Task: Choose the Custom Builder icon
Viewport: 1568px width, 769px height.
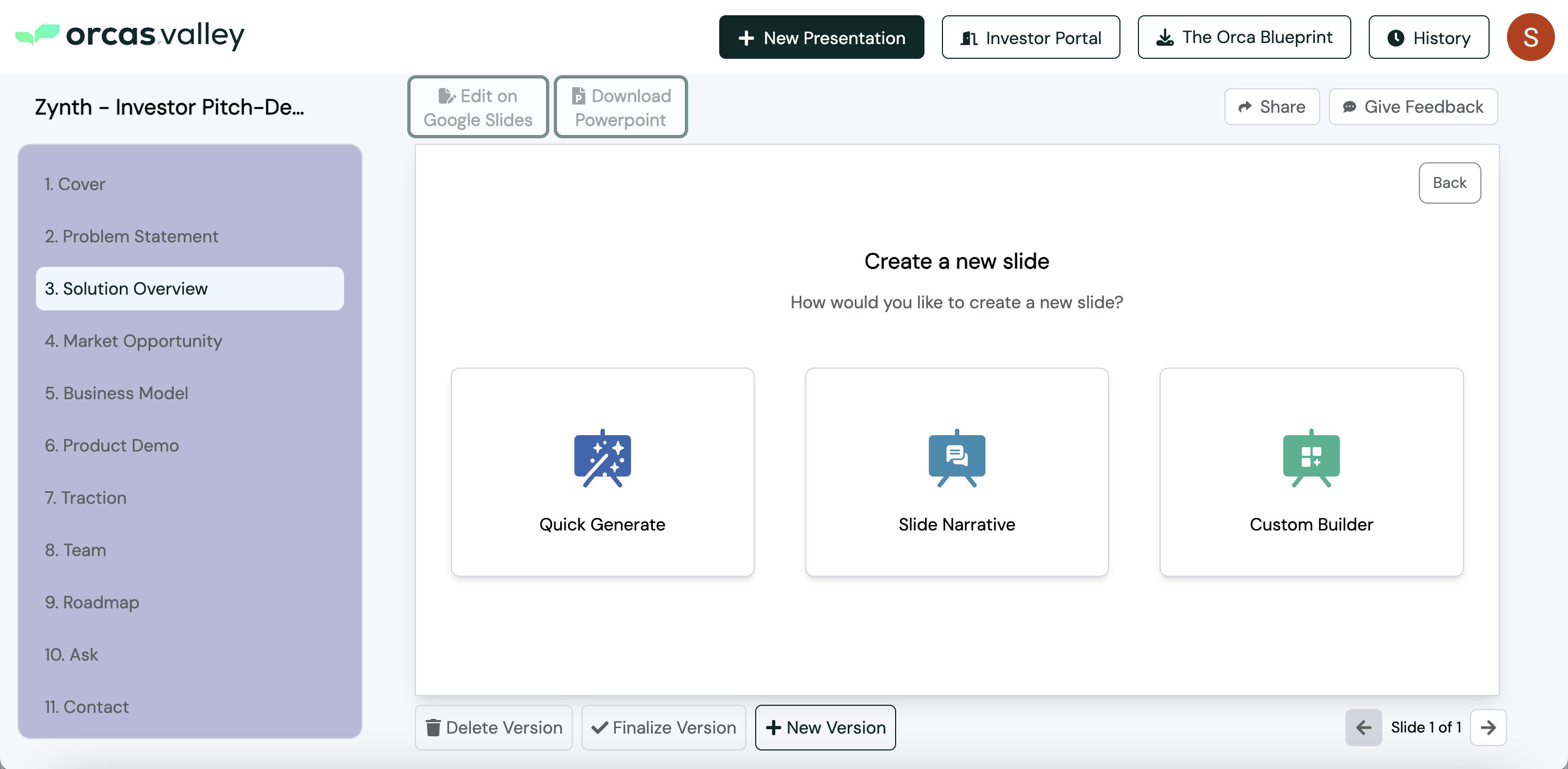Action: click(x=1310, y=459)
